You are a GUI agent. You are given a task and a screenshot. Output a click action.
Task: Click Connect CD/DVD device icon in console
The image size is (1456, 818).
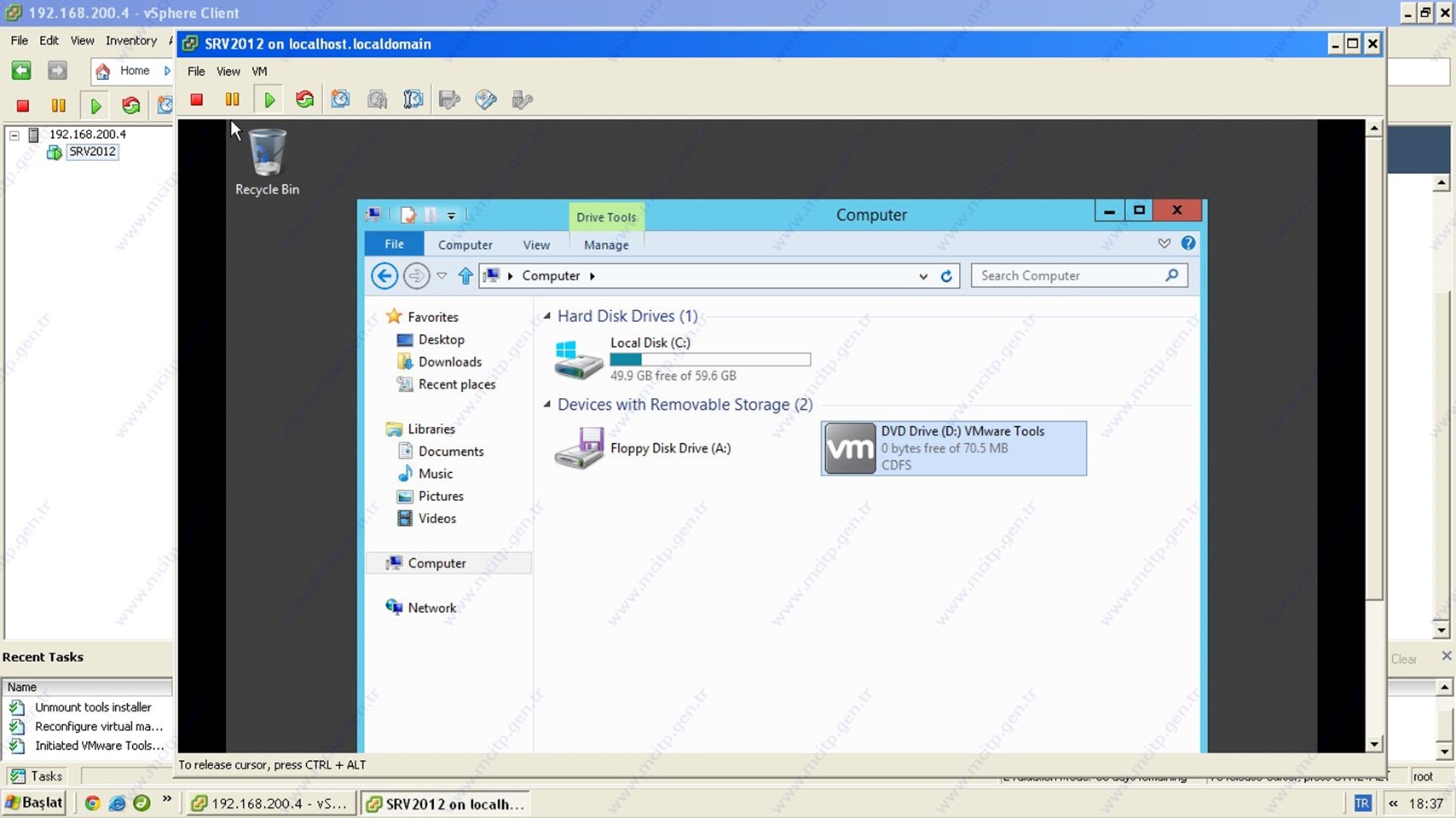[486, 100]
